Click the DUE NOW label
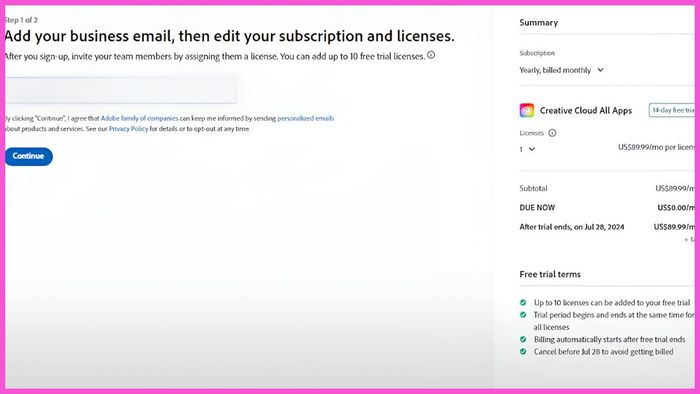 (537, 207)
